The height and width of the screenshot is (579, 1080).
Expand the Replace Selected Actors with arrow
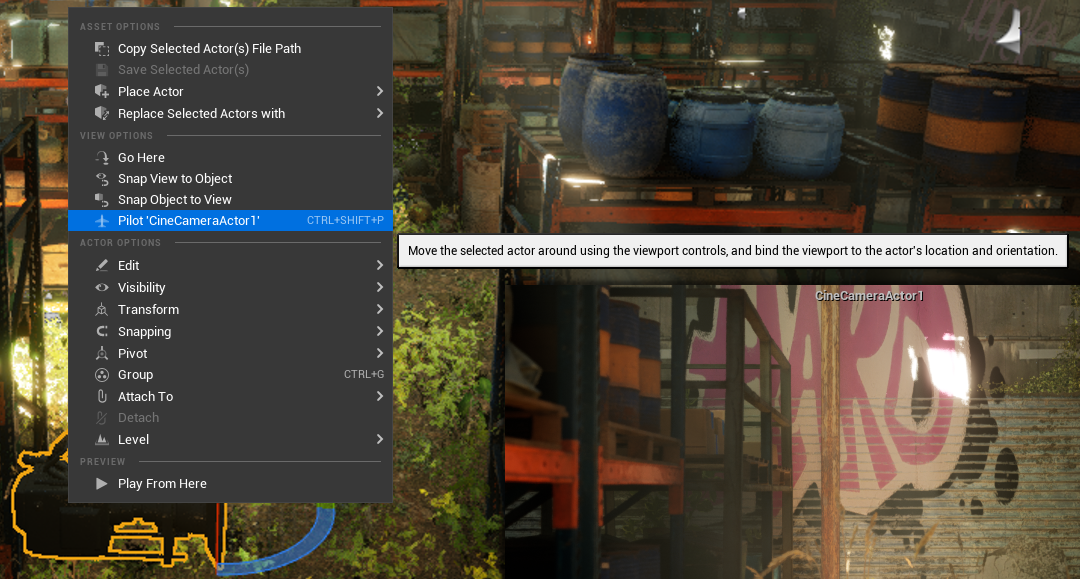[380, 114]
